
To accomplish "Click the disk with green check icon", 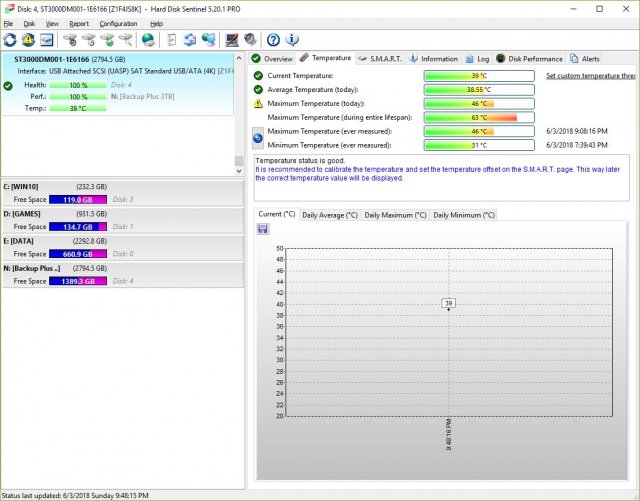I will [x=107, y=40].
